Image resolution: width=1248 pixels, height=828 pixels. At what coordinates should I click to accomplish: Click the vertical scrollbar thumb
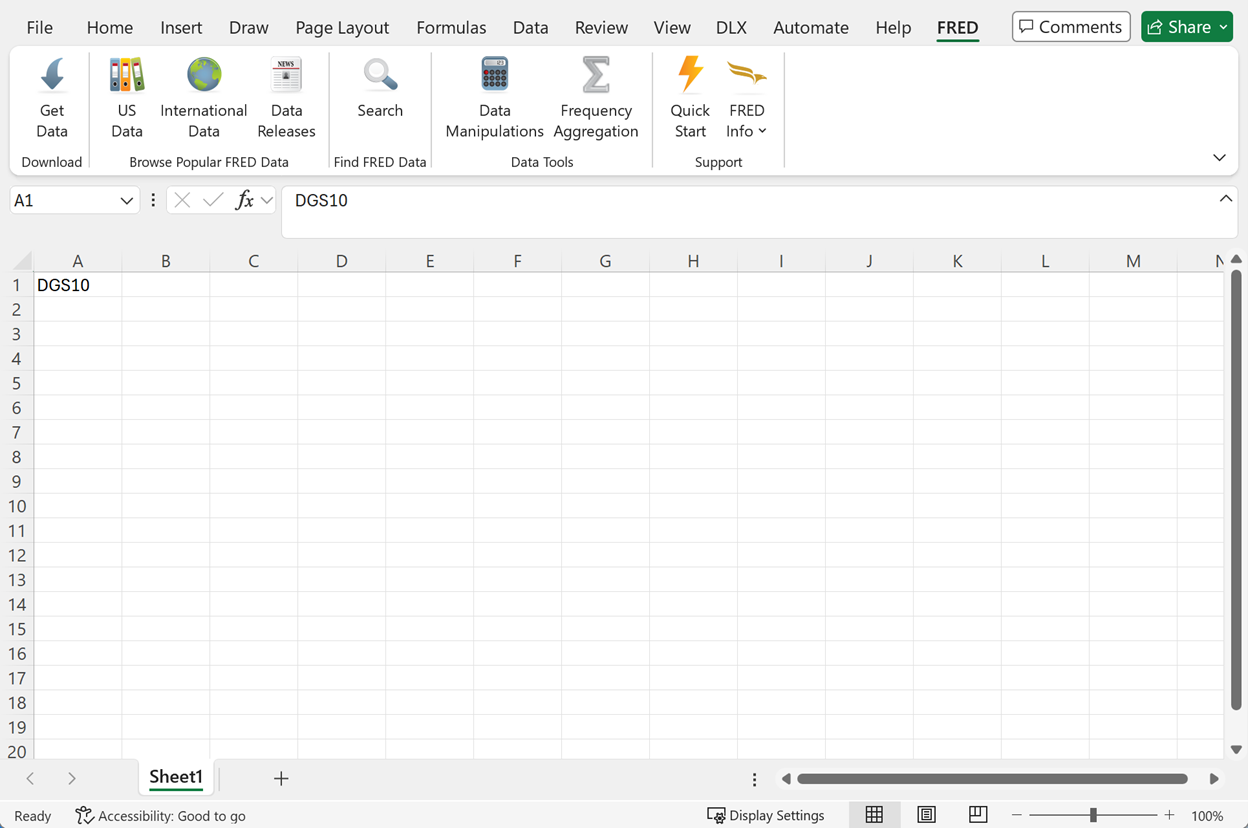tap(1237, 490)
